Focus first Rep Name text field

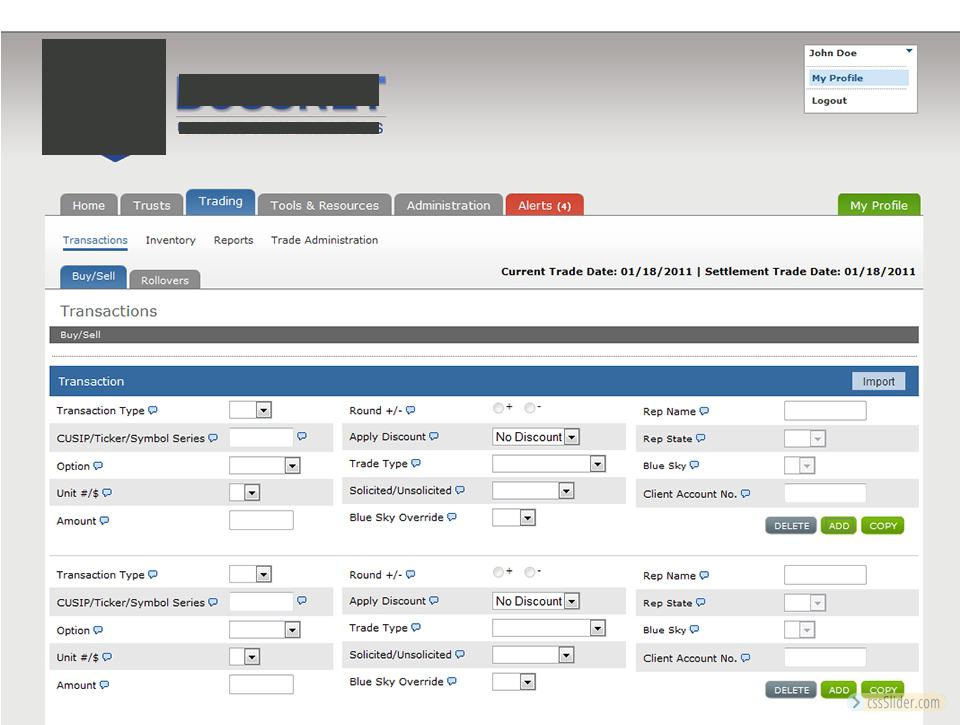(825, 411)
